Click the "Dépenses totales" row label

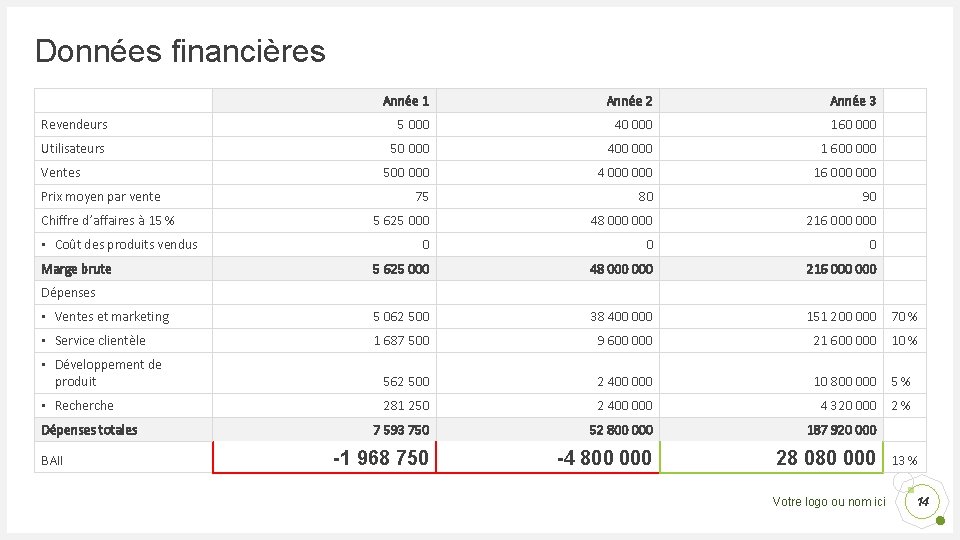click(89, 430)
